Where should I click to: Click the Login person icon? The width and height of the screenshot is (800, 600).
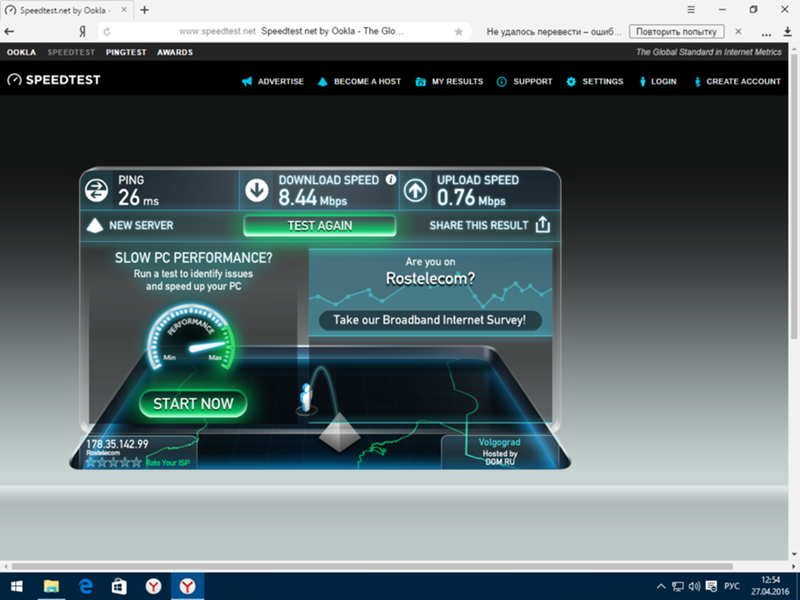click(x=642, y=82)
